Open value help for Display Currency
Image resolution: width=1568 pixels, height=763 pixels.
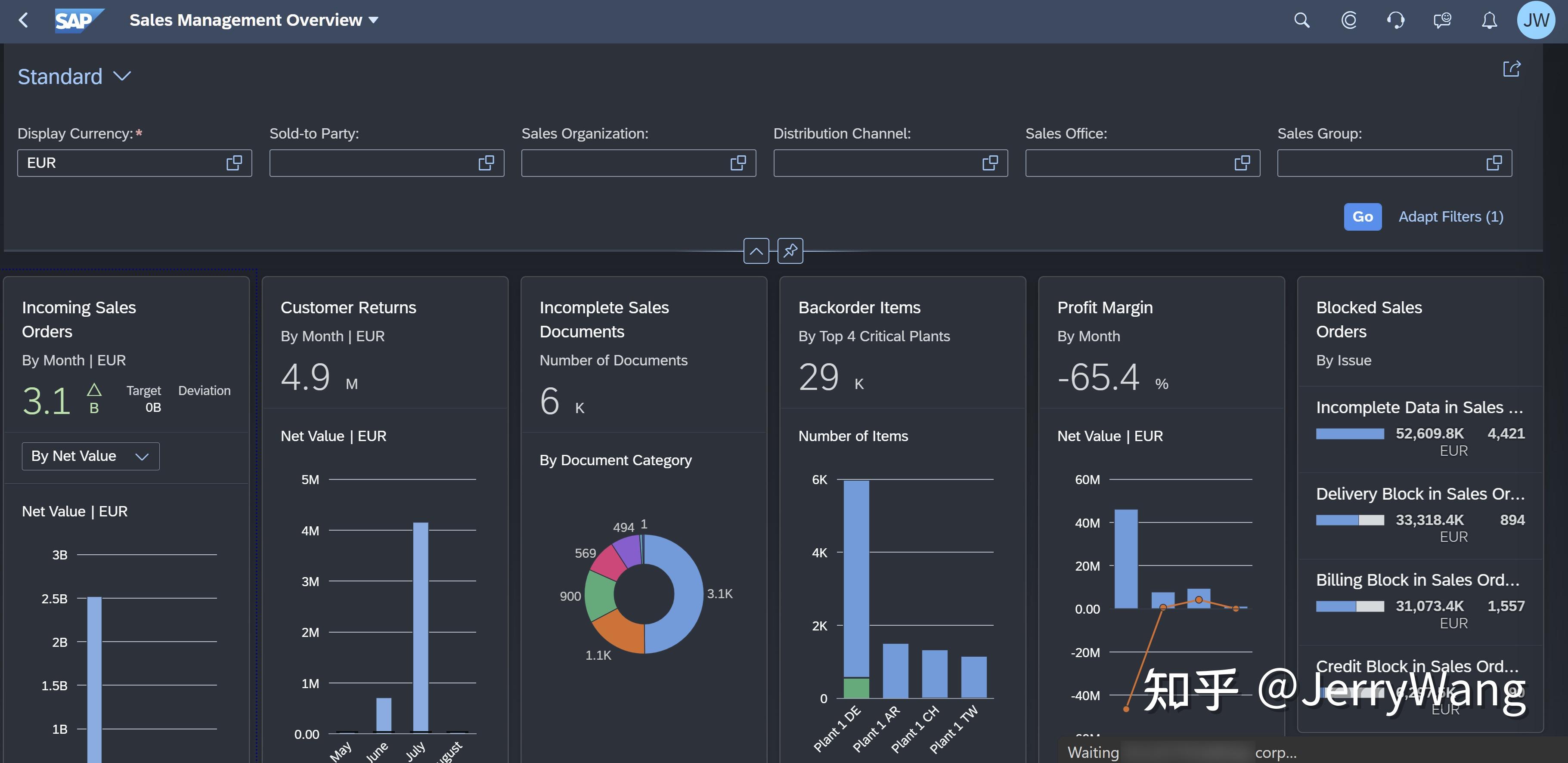234,163
